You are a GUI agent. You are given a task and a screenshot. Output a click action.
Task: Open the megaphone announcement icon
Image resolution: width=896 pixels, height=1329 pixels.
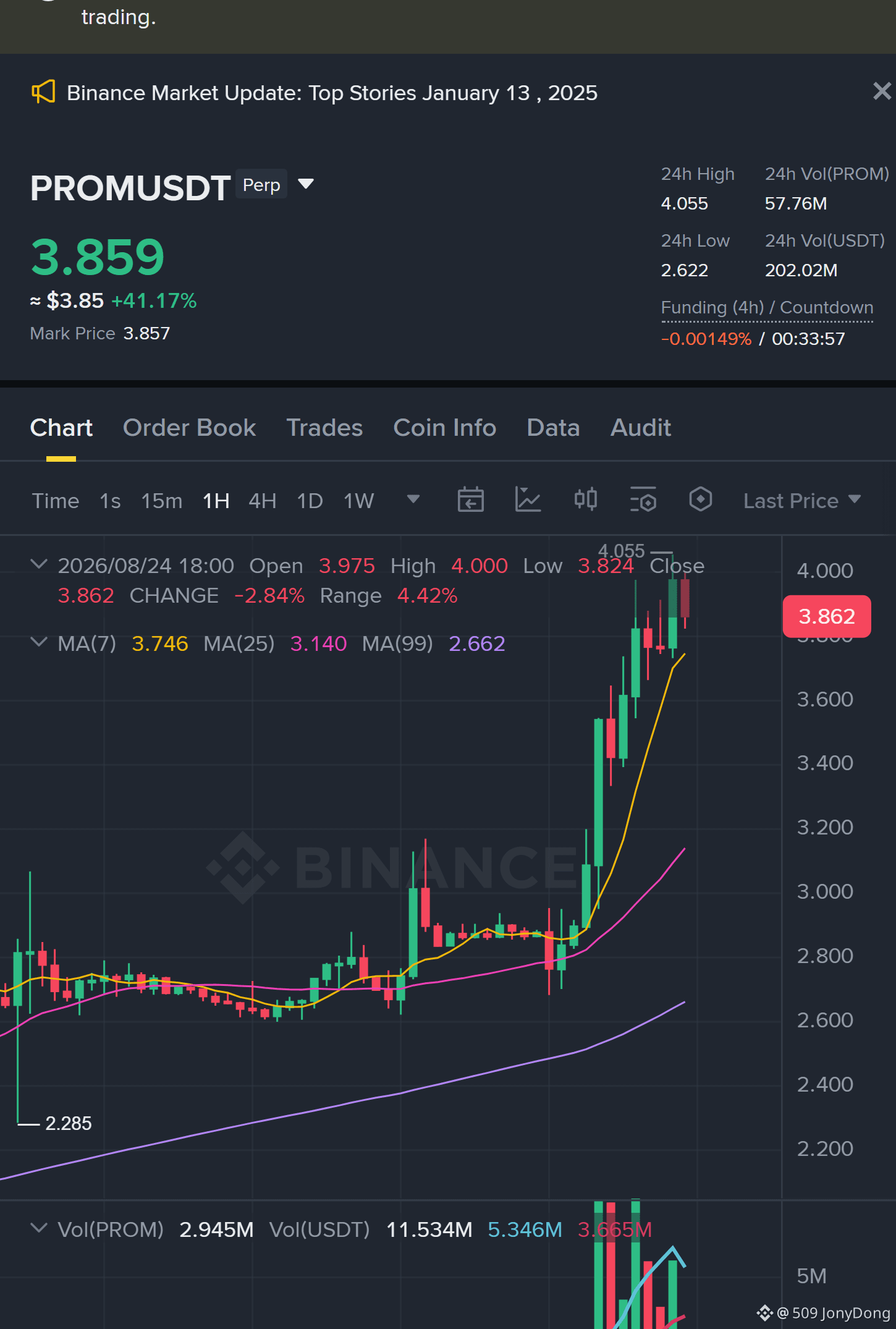click(43, 92)
